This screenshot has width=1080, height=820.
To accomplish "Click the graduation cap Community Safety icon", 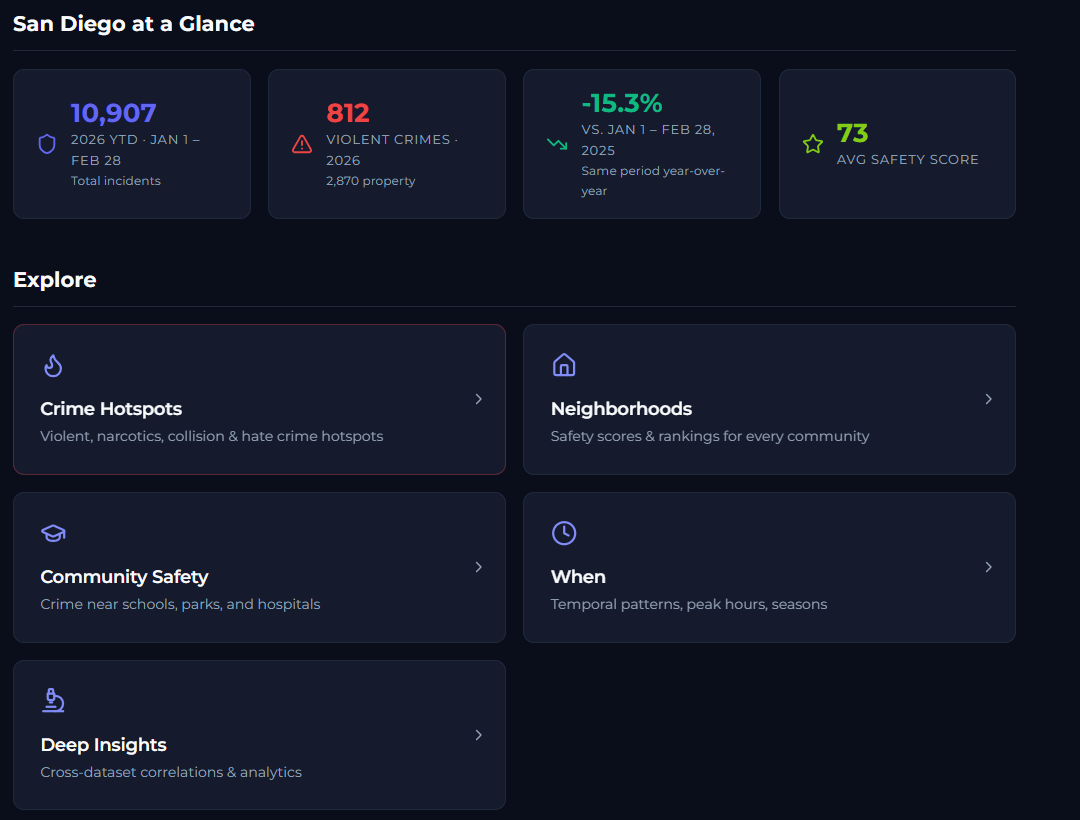I will [x=53, y=533].
